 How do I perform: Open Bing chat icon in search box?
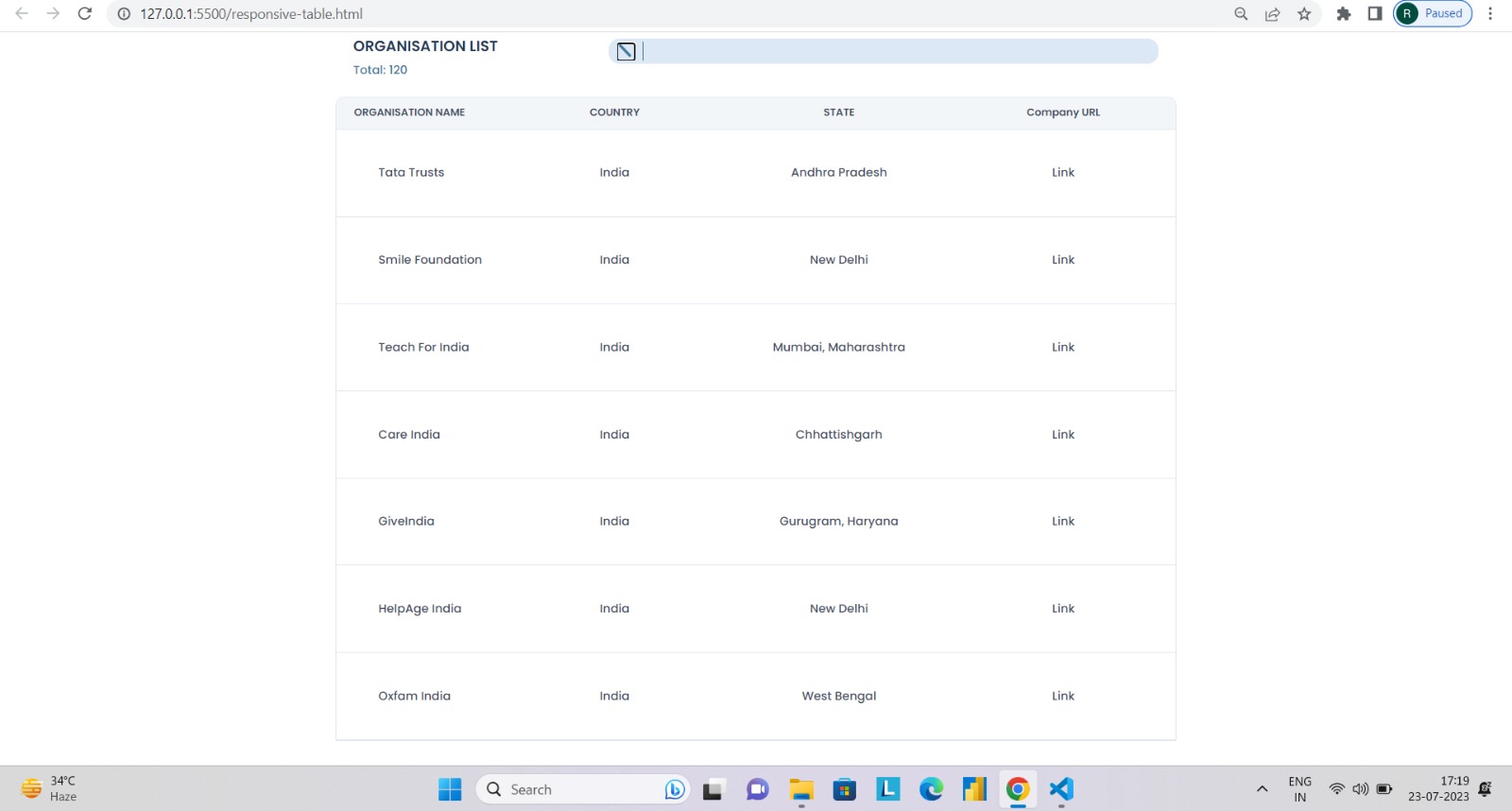point(675,789)
